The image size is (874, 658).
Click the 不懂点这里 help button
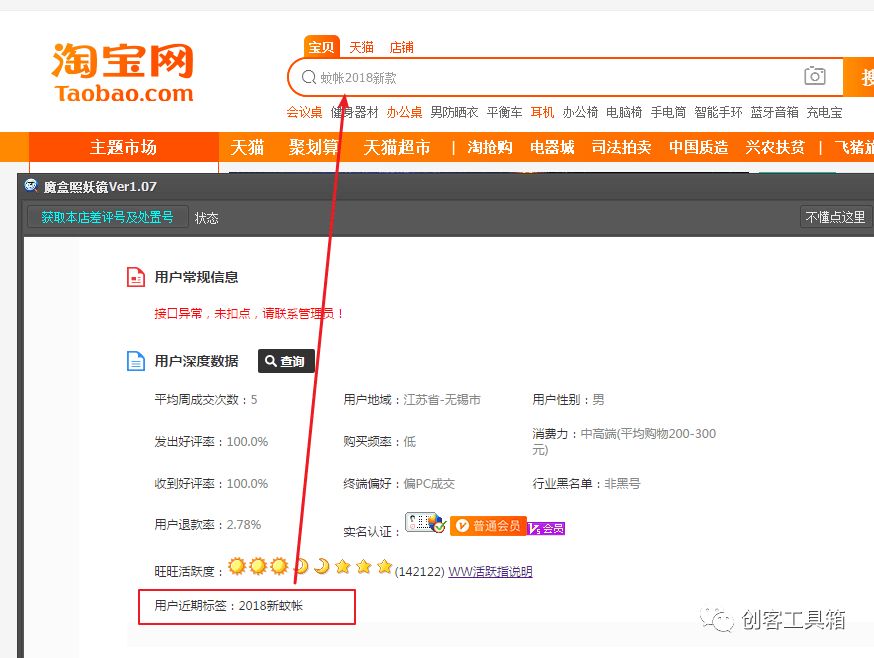tap(836, 217)
